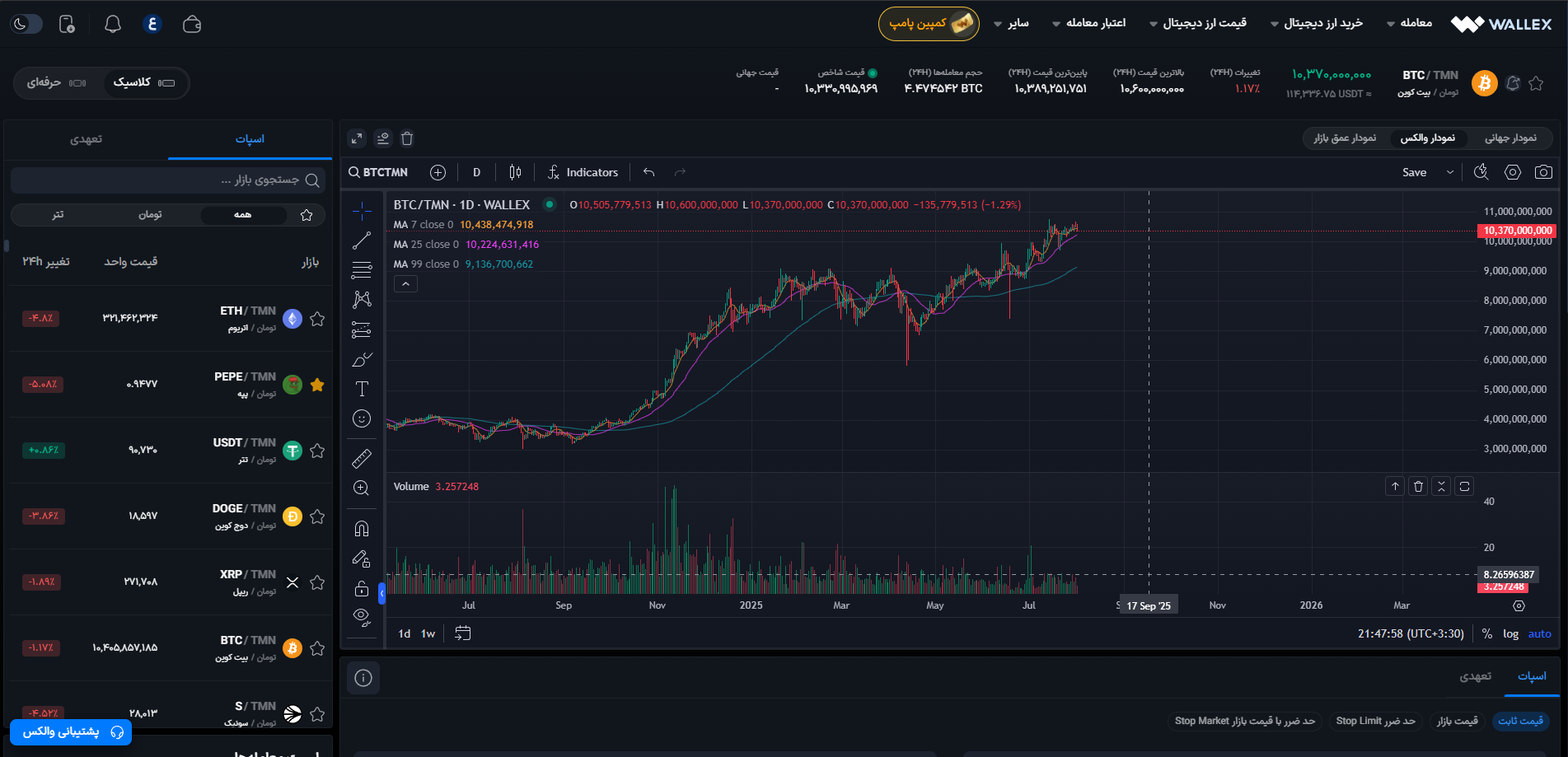Open the emoji icons tool
The width and height of the screenshot is (1568, 757).
click(362, 418)
